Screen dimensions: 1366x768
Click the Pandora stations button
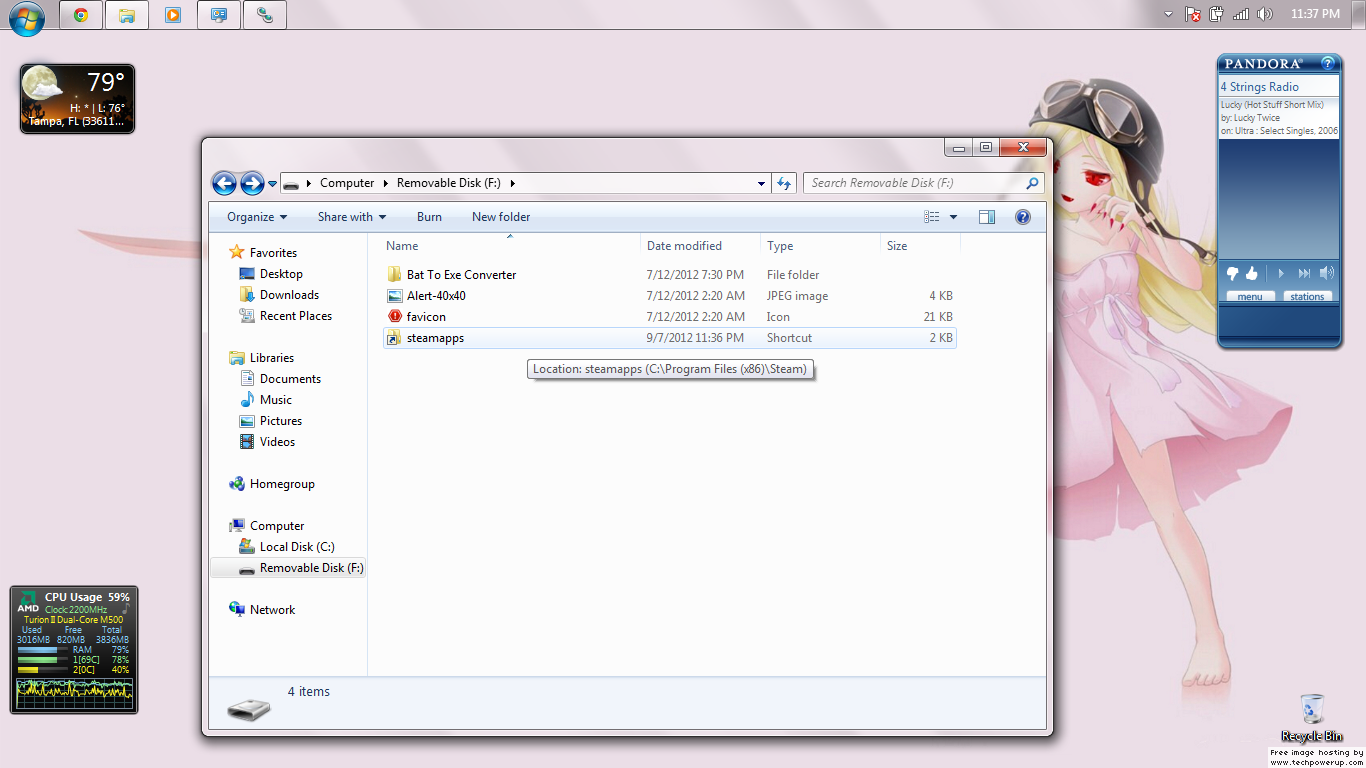[1307, 296]
